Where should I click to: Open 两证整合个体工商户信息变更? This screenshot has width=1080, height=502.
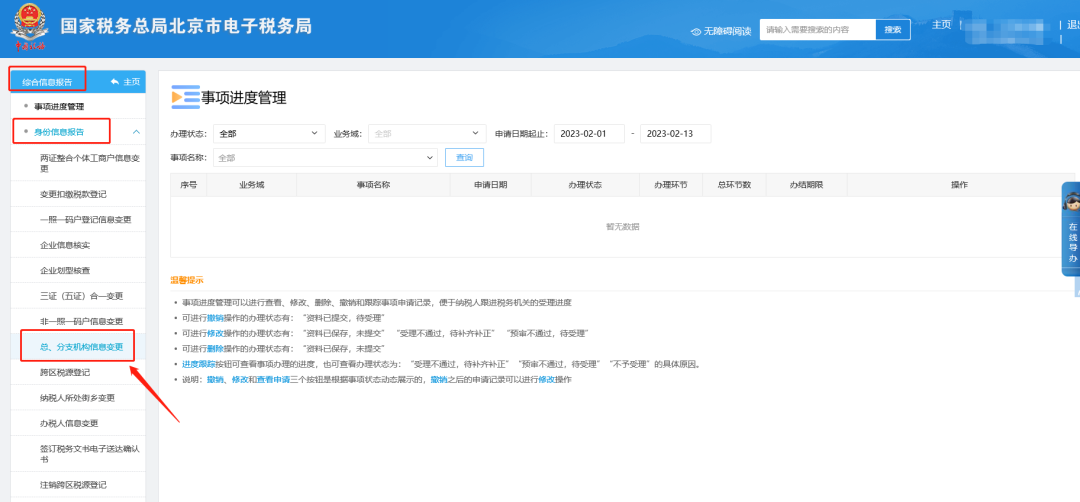(x=90, y=163)
